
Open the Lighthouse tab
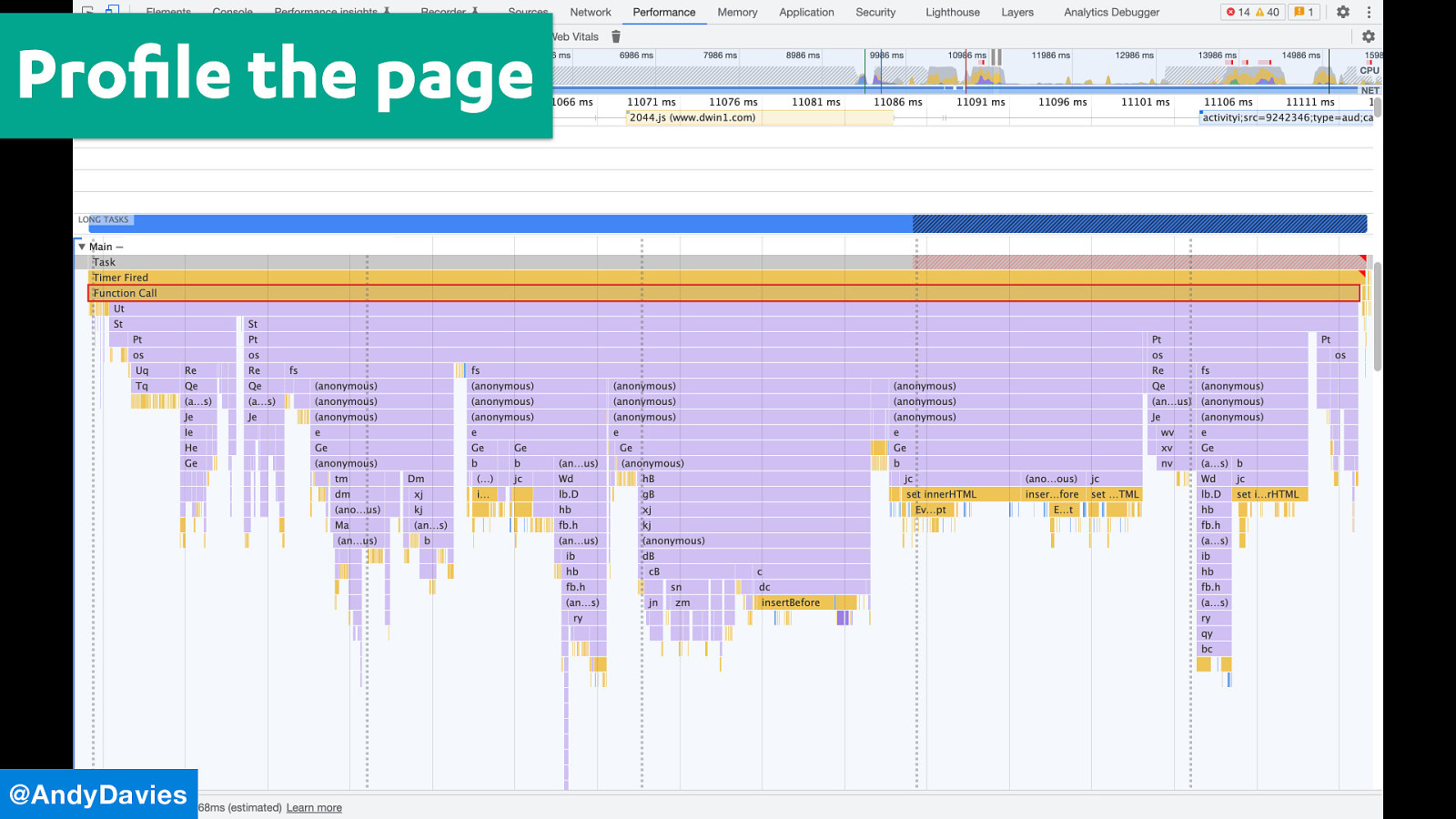pos(953,12)
